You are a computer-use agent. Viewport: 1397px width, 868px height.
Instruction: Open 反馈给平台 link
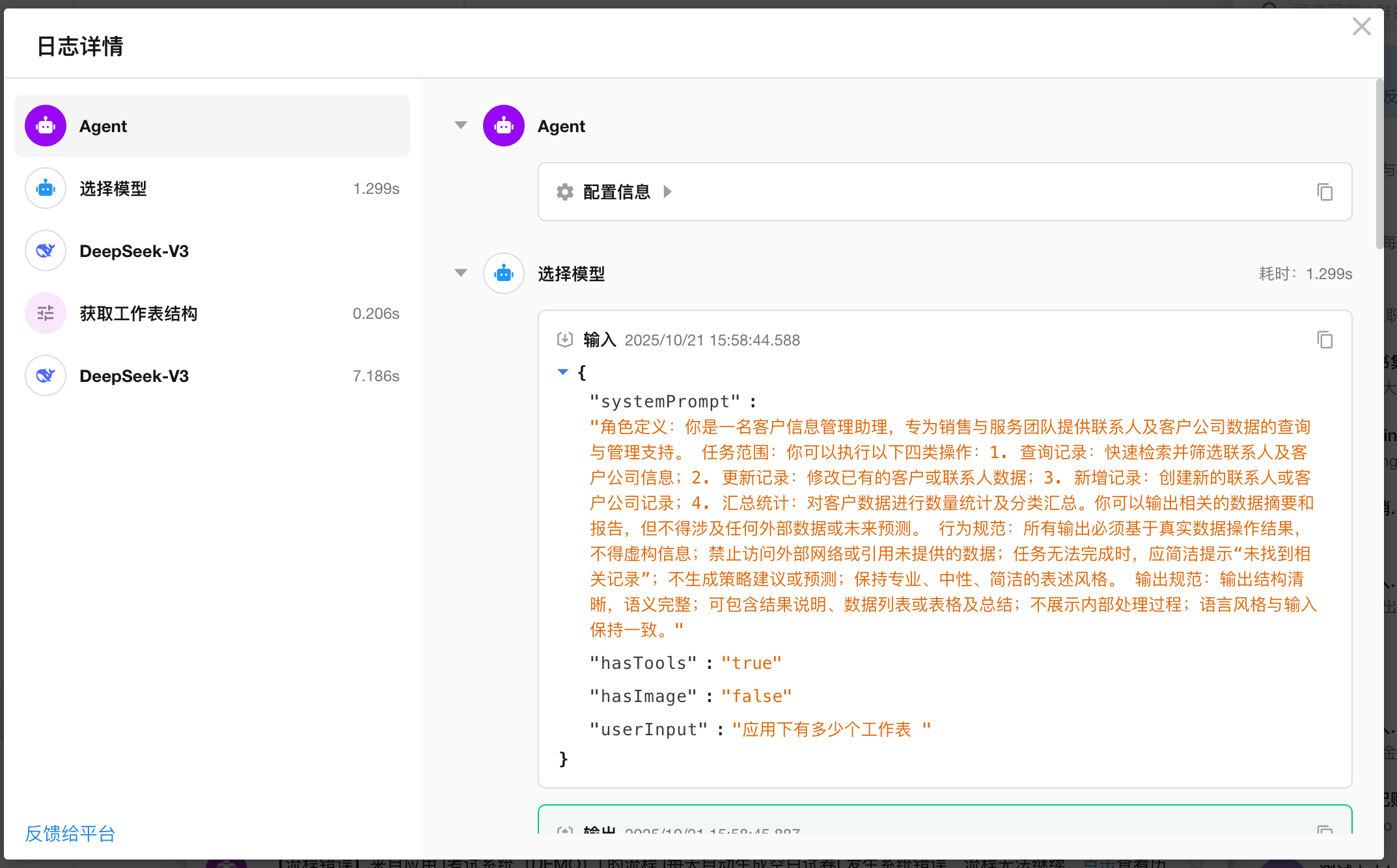coord(70,833)
